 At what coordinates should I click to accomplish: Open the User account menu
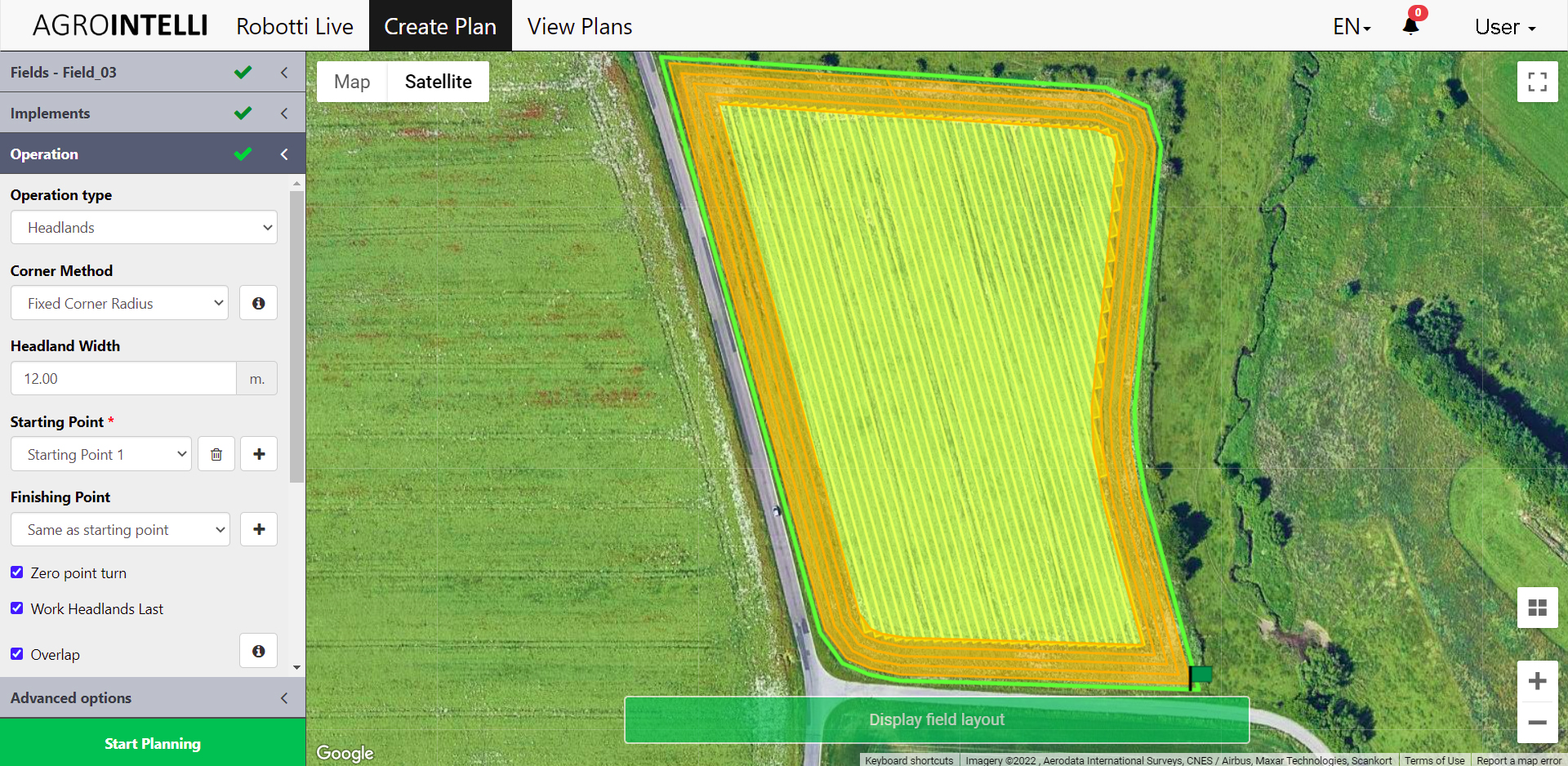[x=1505, y=27]
